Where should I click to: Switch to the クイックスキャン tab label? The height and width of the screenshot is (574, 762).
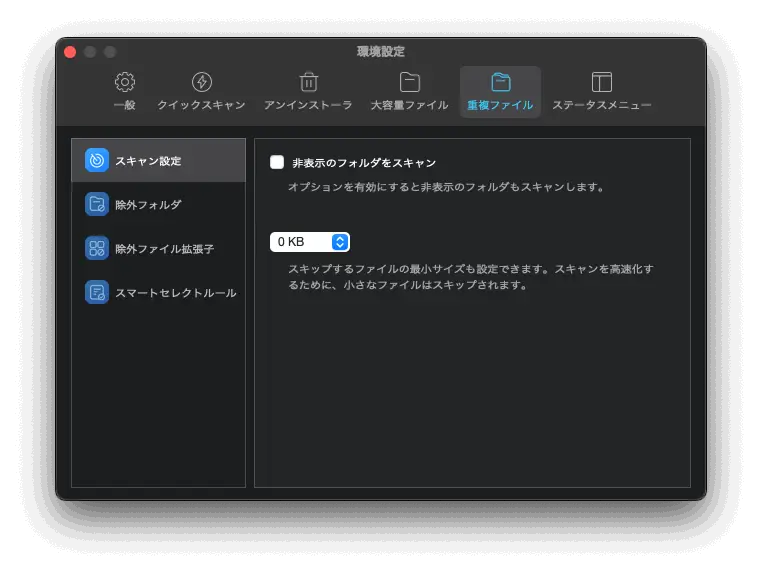point(201,105)
